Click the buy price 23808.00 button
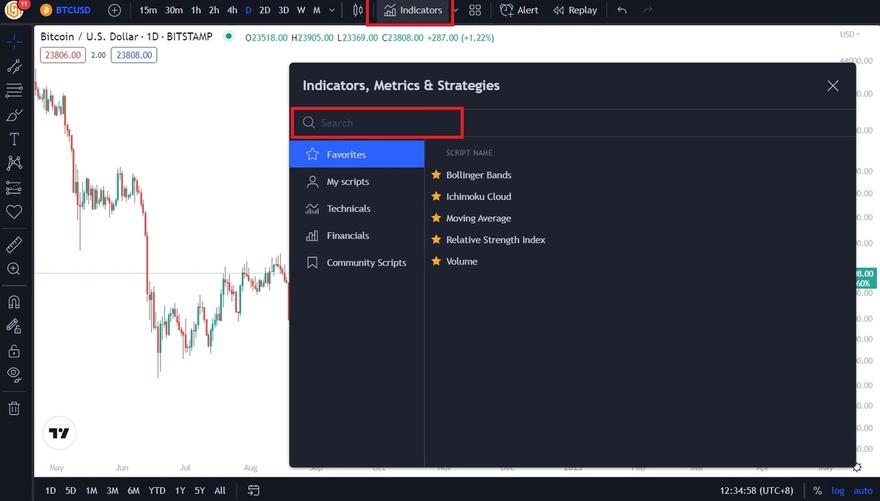Image resolution: width=880 pixels, height=501 pixels. click(x=134, y=55)
